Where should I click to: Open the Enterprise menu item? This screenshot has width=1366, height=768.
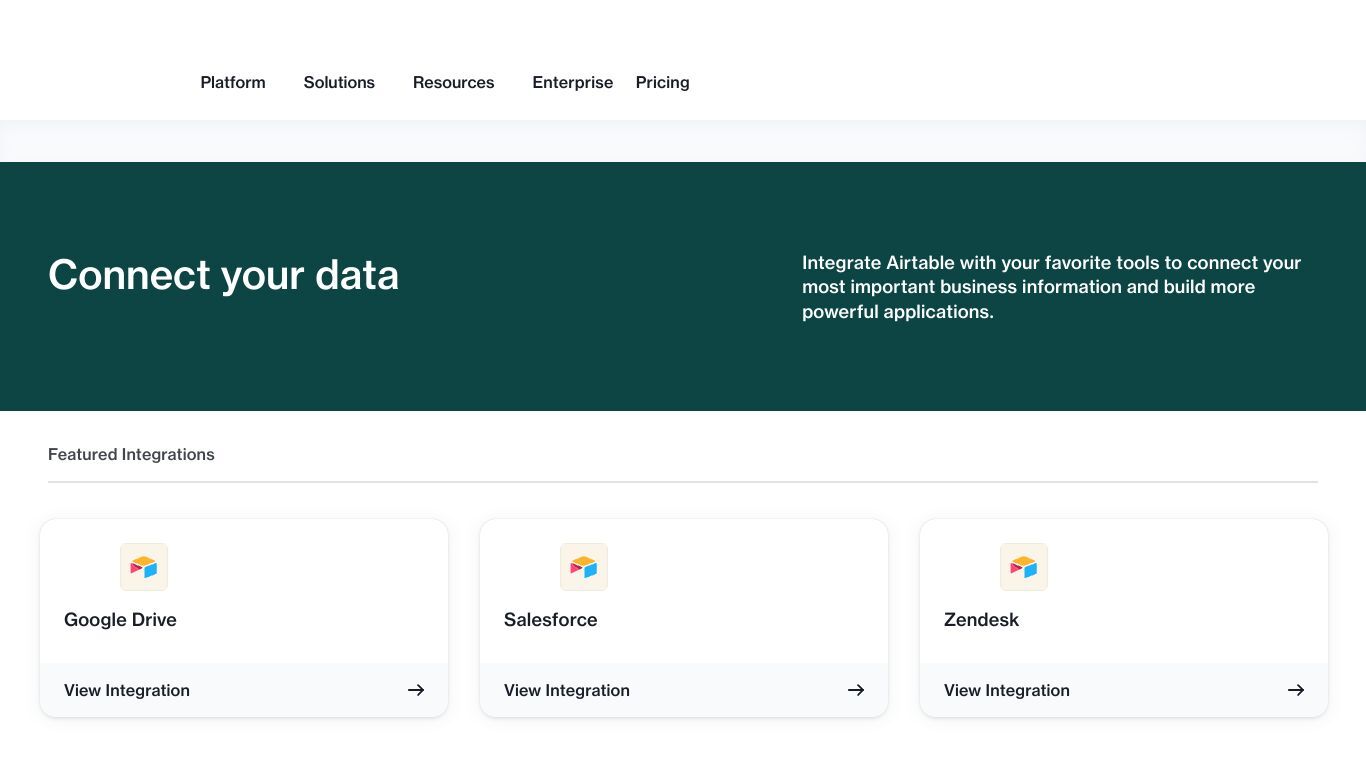[x=572, y=82]
